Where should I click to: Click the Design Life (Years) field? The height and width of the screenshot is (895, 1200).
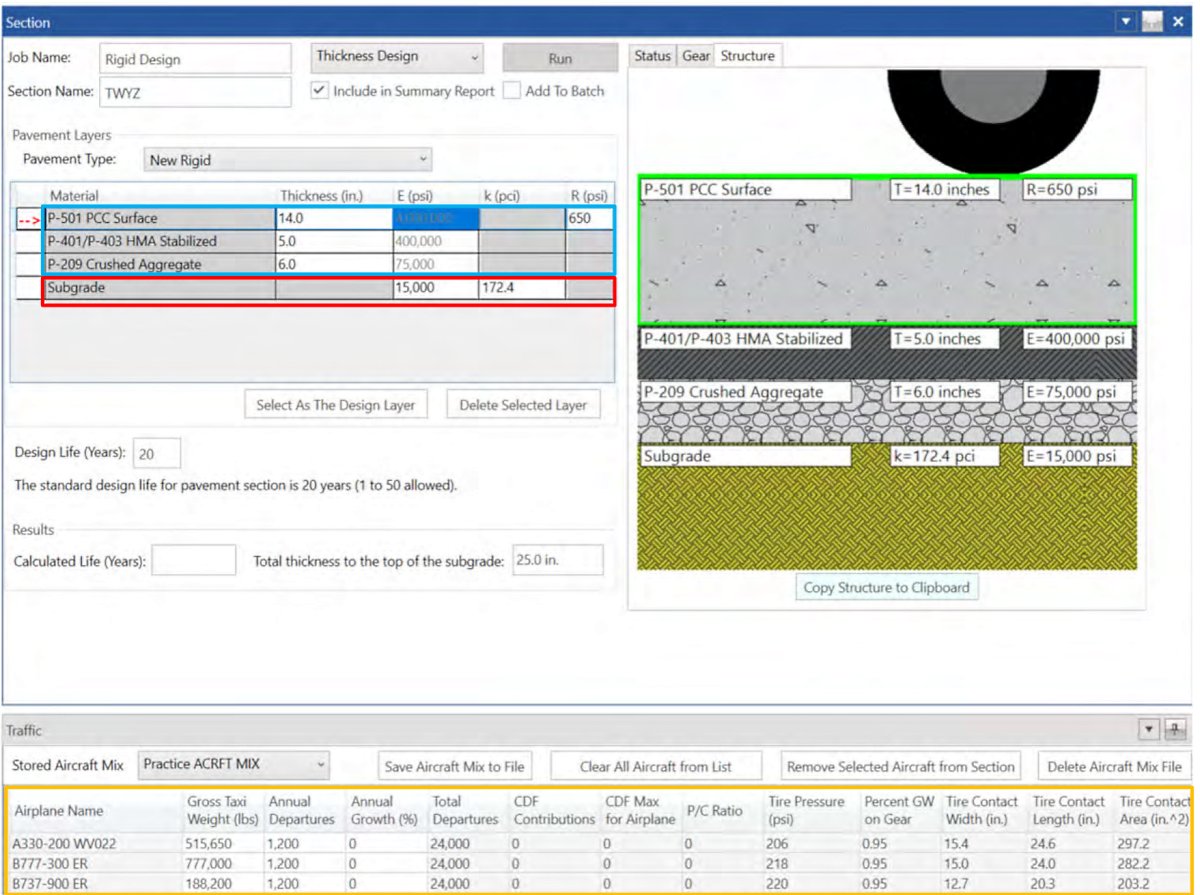click(x=156, y=453)
